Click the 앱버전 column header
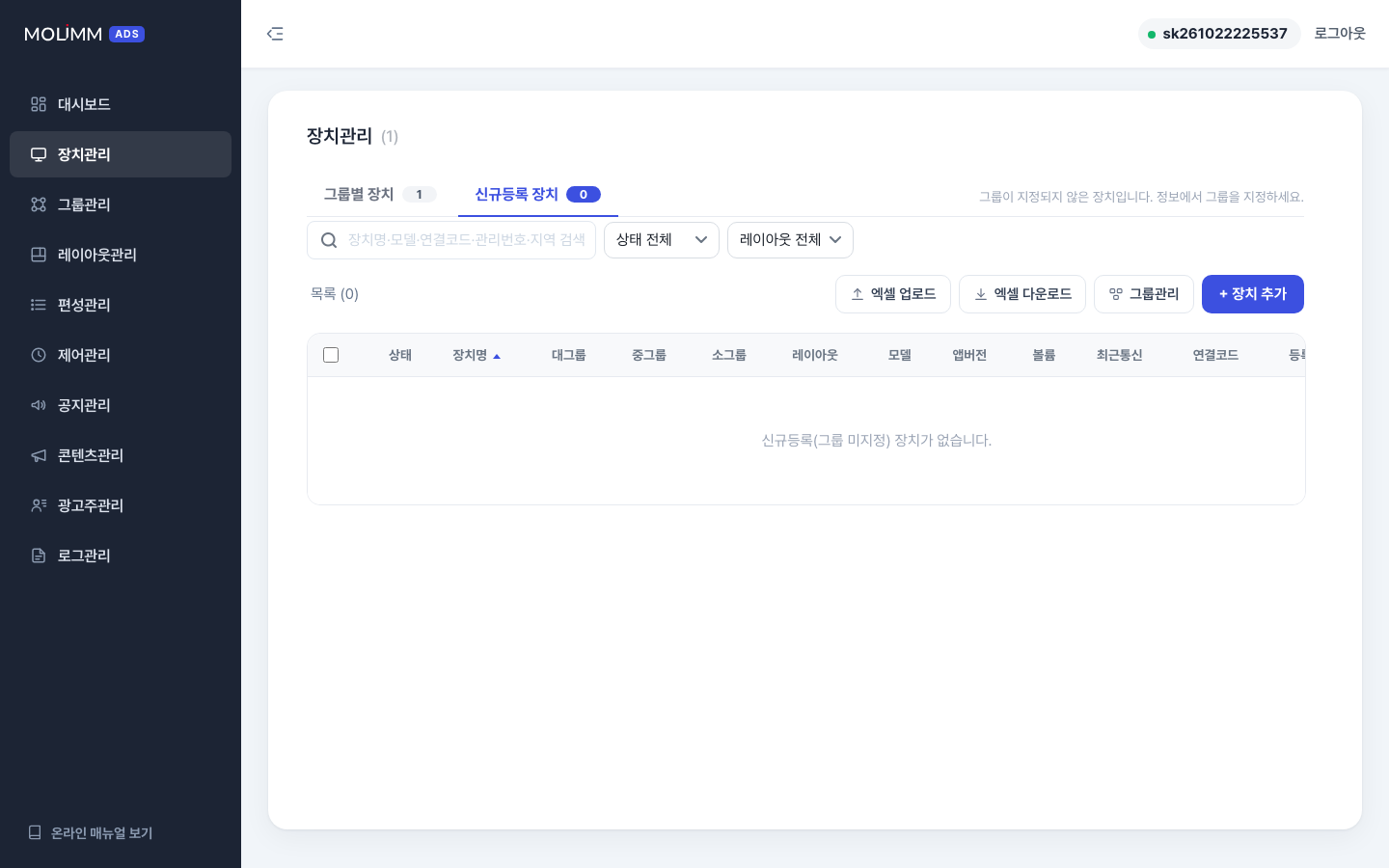This screenshot has width=1389, height=868. (x=969, y=355)
